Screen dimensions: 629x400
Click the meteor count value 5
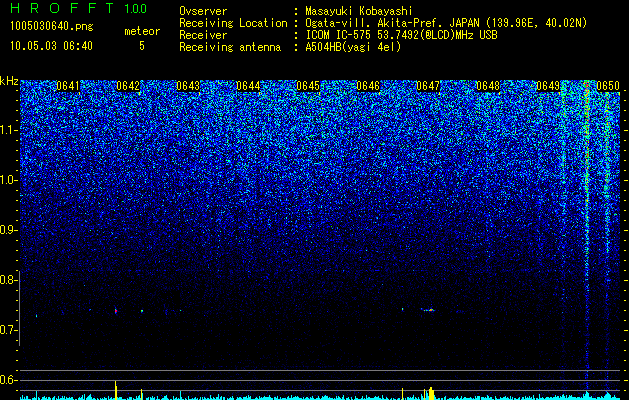142,46
